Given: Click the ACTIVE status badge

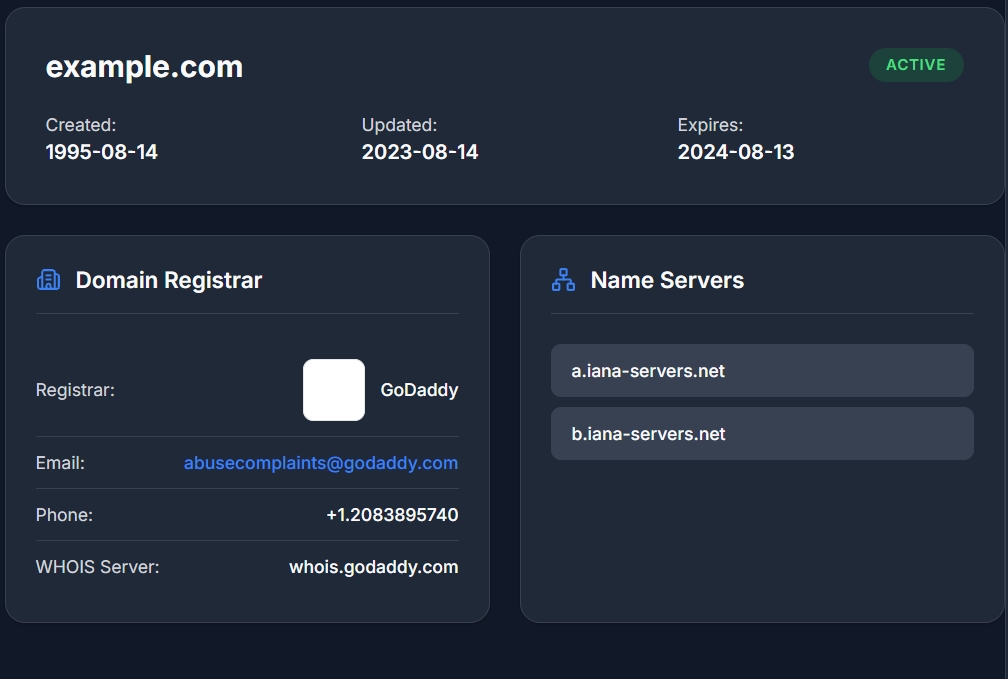Looking at the screenshot, I should pos(916,65).
